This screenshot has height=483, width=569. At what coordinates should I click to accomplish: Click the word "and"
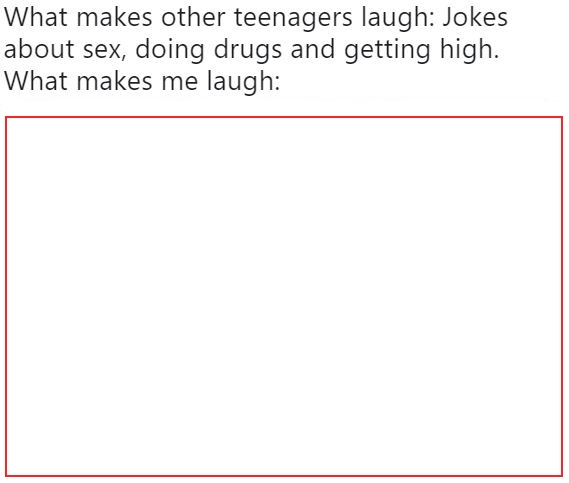click(x=312, y=49)
